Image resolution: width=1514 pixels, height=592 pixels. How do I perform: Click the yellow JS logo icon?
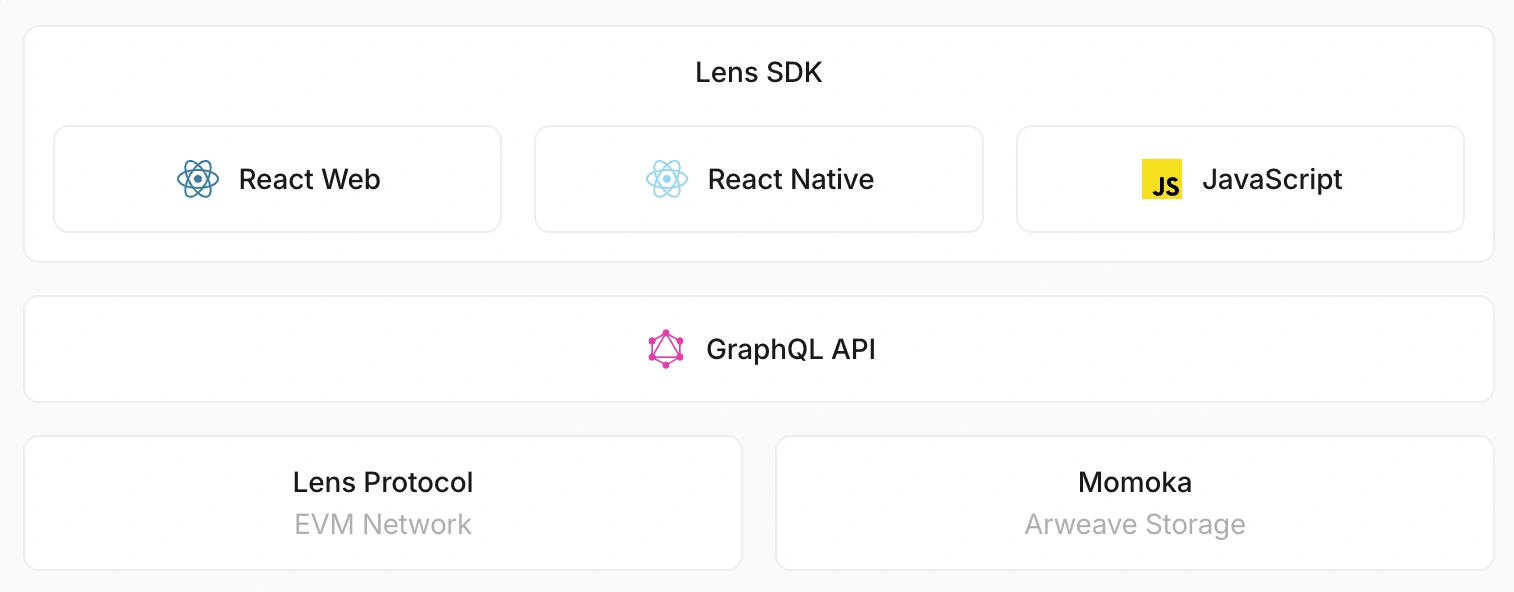[1162, 180]
